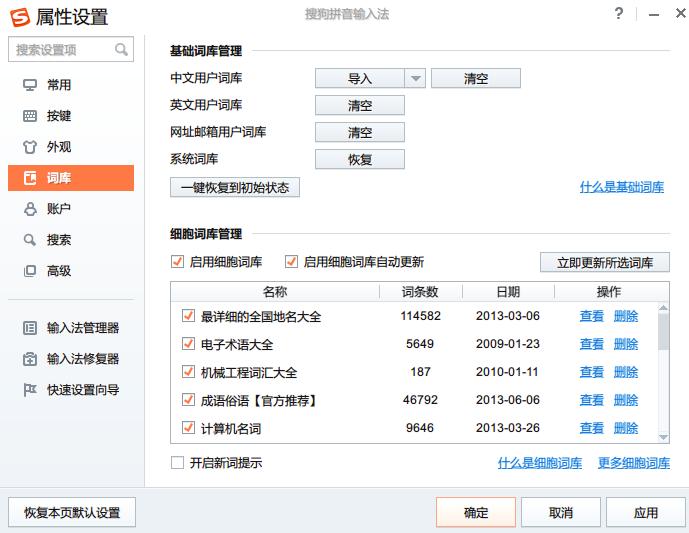
Task: Click 一键恢复到初始状态 button
Action: point(235,188)
